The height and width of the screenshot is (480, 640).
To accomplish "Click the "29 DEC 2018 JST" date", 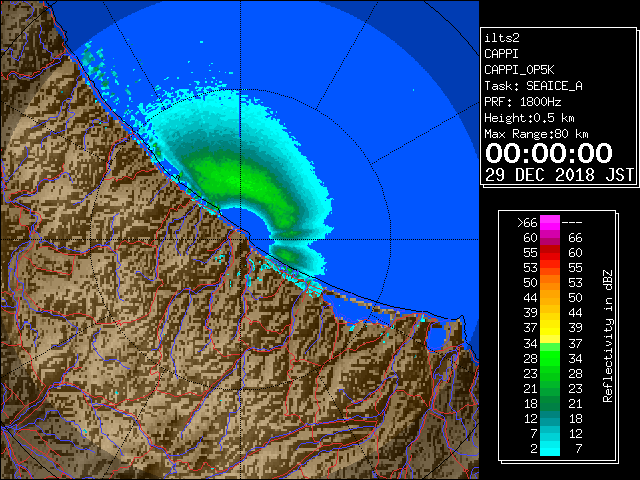I will tap(560, 175).
